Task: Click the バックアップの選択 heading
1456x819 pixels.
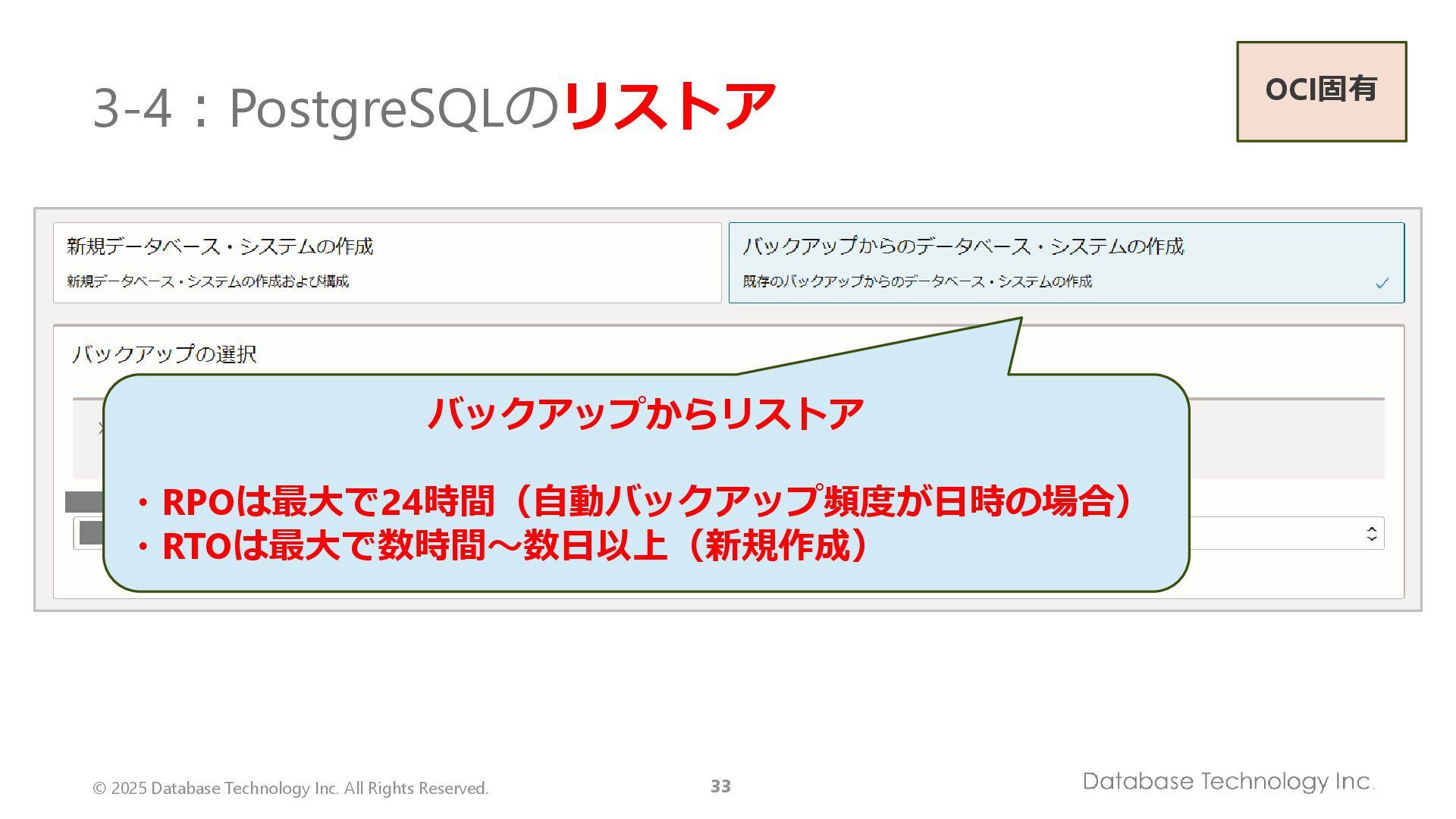Action: (x=165, y=354)
